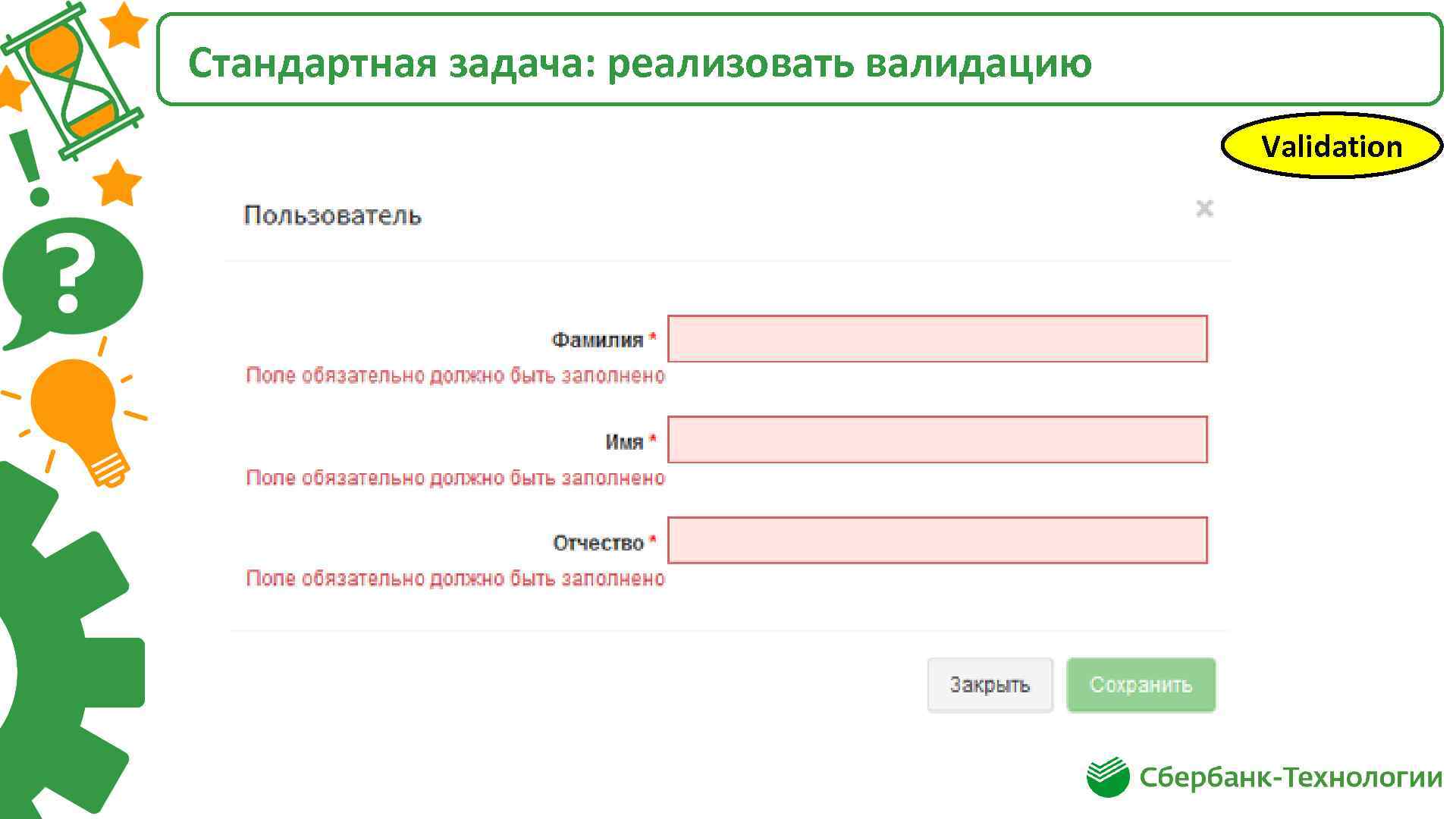Click the Пользователь dialog title
The height and width of the screenshot is (819, 1456).
pos(332,215)
